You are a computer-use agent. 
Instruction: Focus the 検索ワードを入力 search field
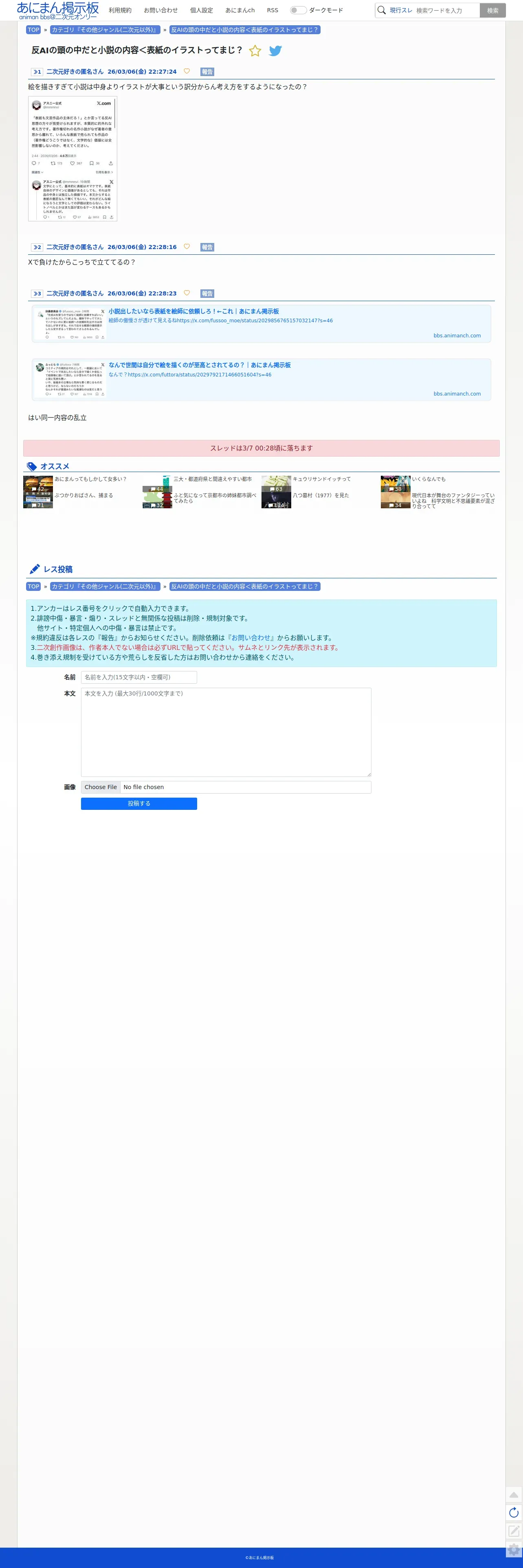pos(446,10)
